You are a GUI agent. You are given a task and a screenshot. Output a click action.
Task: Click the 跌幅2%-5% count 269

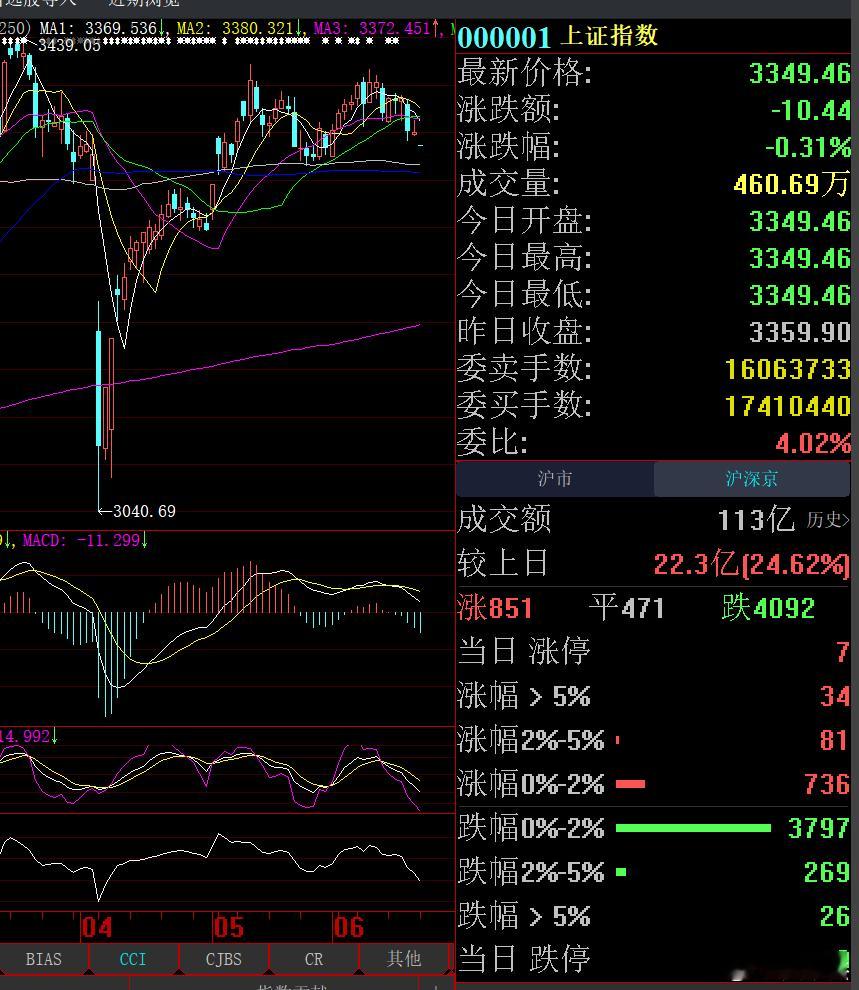(827, 873)
